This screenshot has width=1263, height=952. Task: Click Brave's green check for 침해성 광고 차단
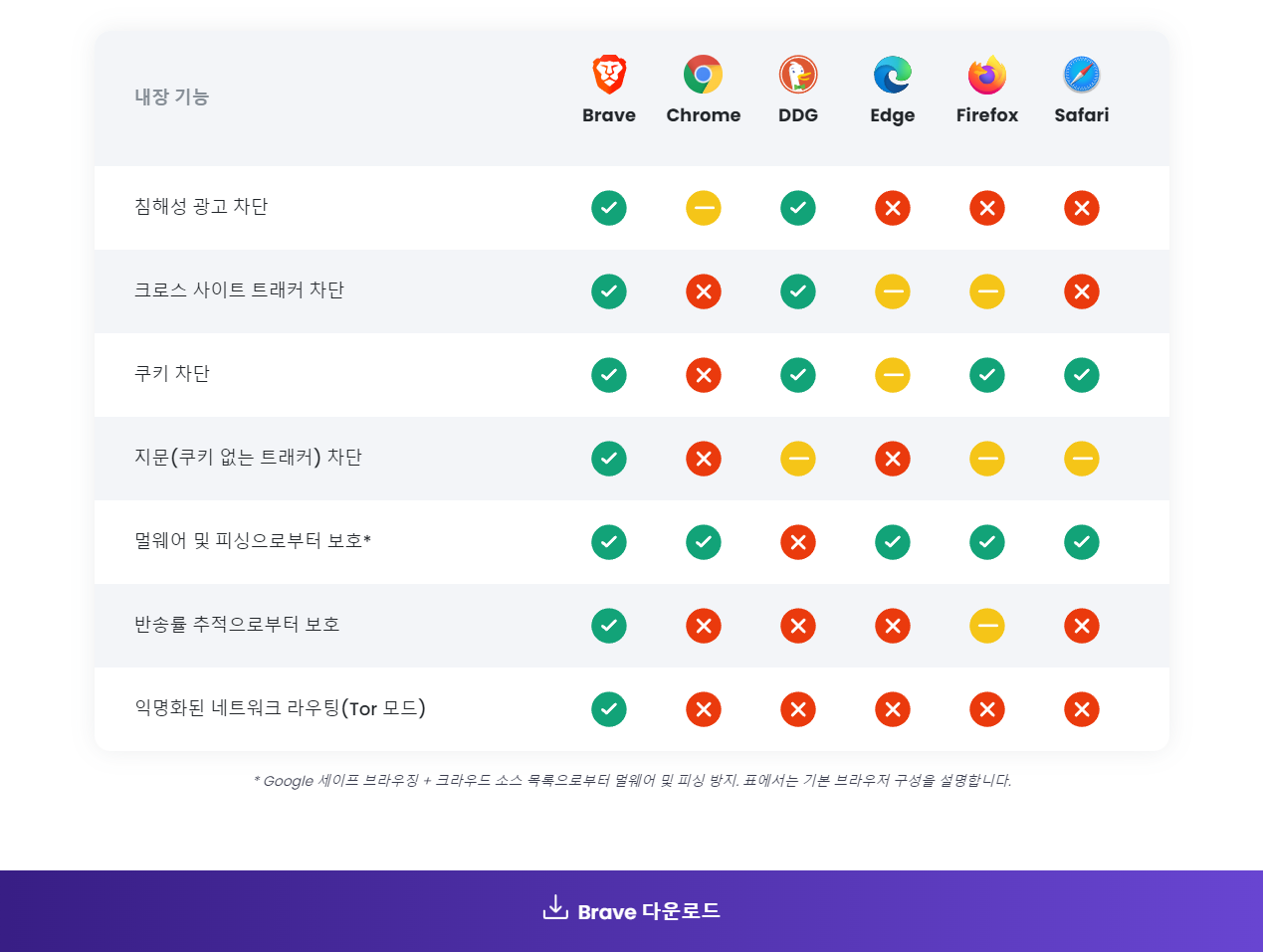click(609, 208)
